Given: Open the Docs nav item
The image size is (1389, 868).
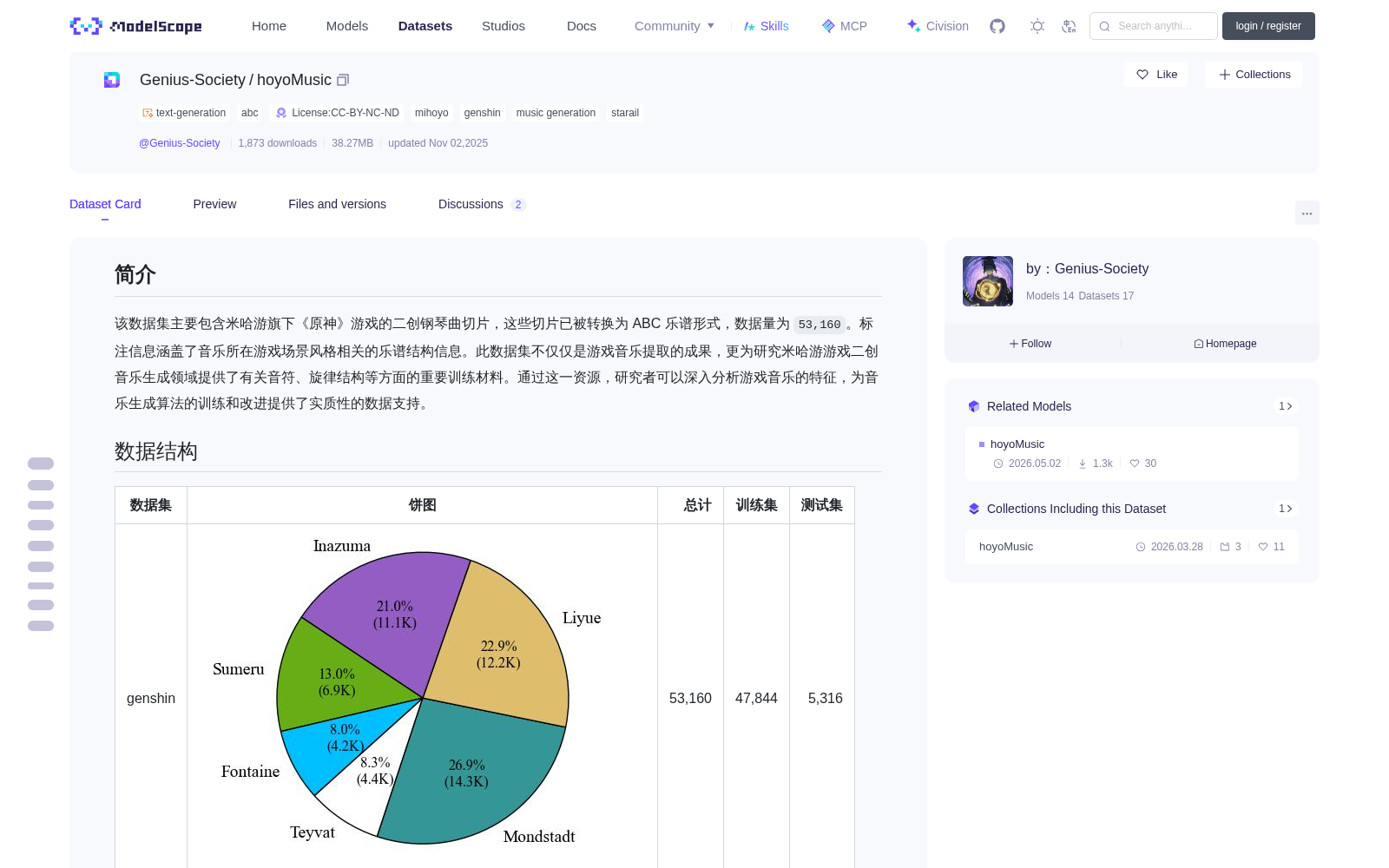Looking at the screenshot, I should [582, 26].
